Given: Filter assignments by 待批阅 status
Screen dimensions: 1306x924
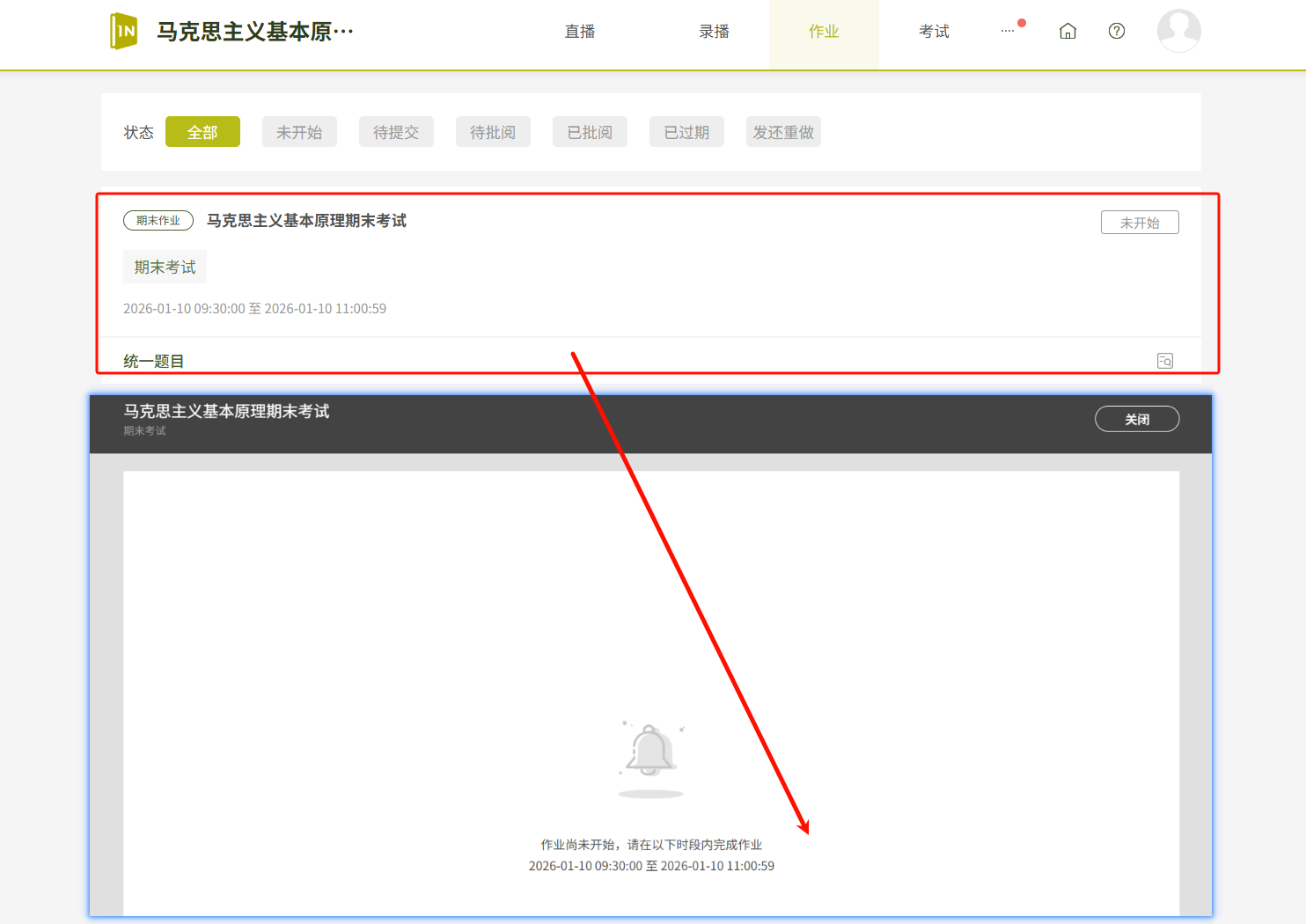Looking at the screenshot, I should click(x=493, y=132).
